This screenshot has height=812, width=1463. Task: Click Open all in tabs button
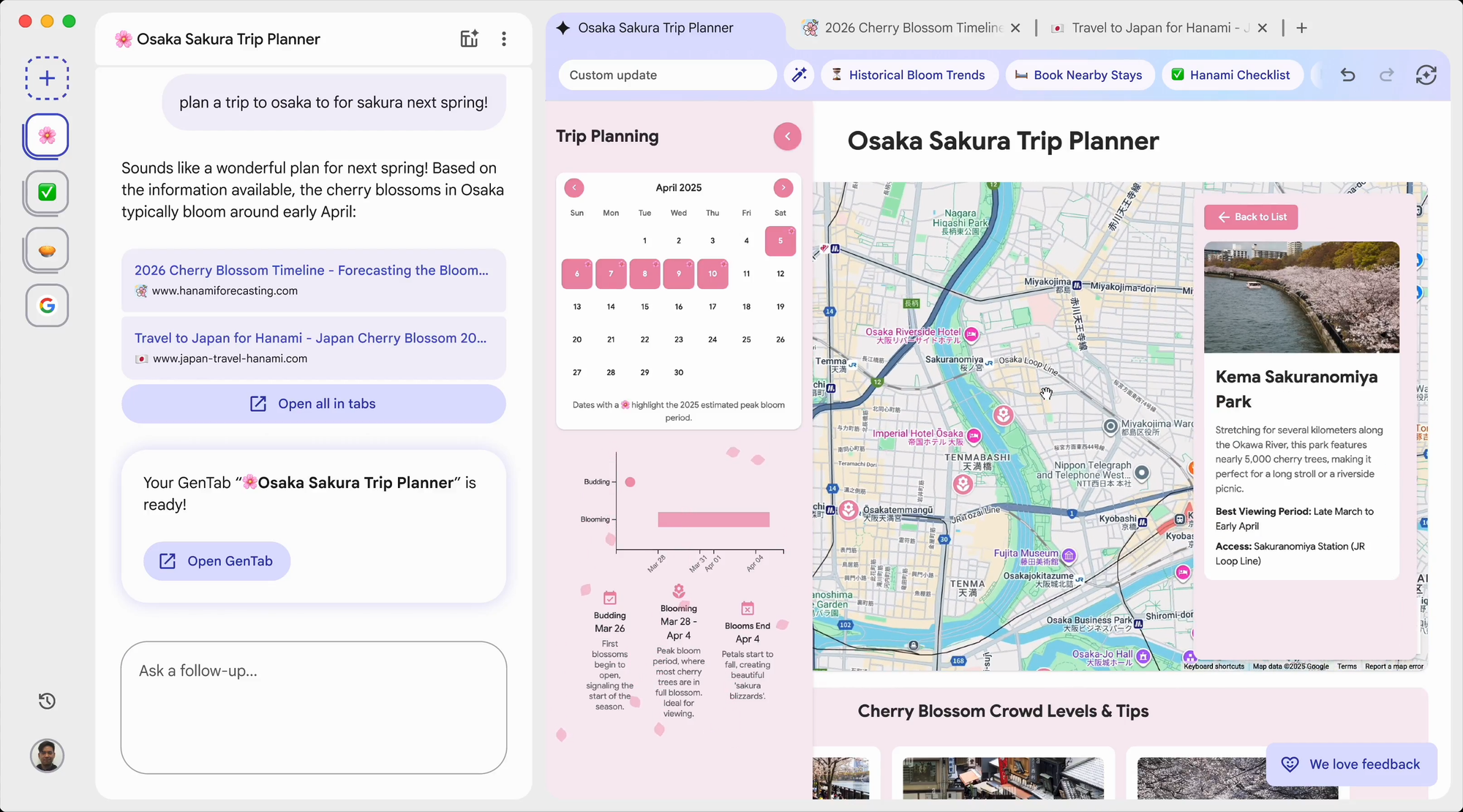[x=313, y=404]
